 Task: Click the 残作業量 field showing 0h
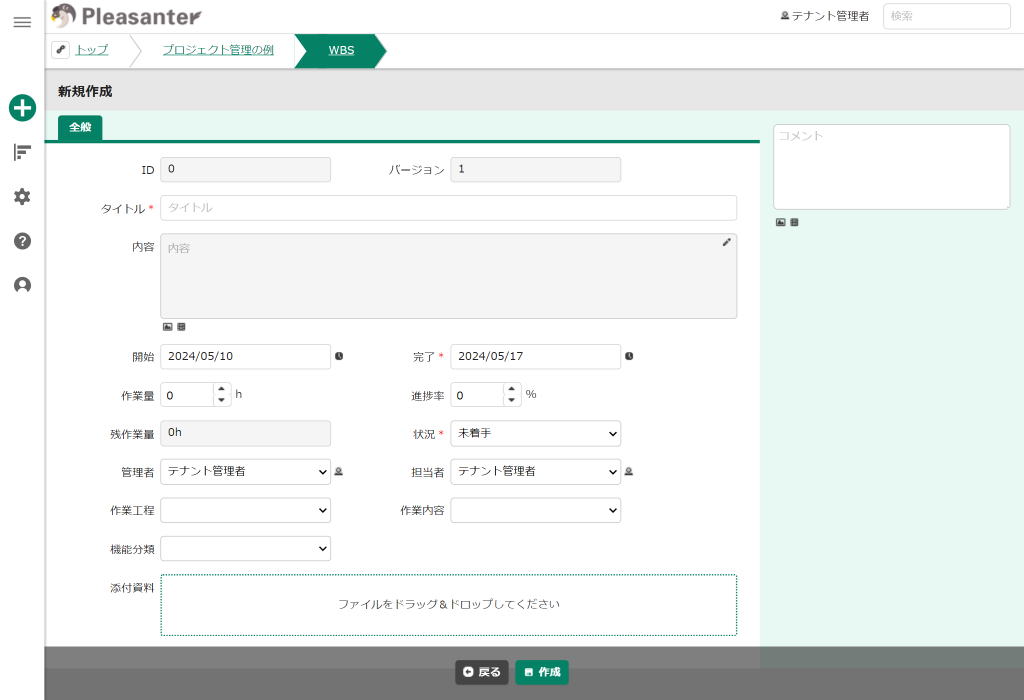coord(246,433)
